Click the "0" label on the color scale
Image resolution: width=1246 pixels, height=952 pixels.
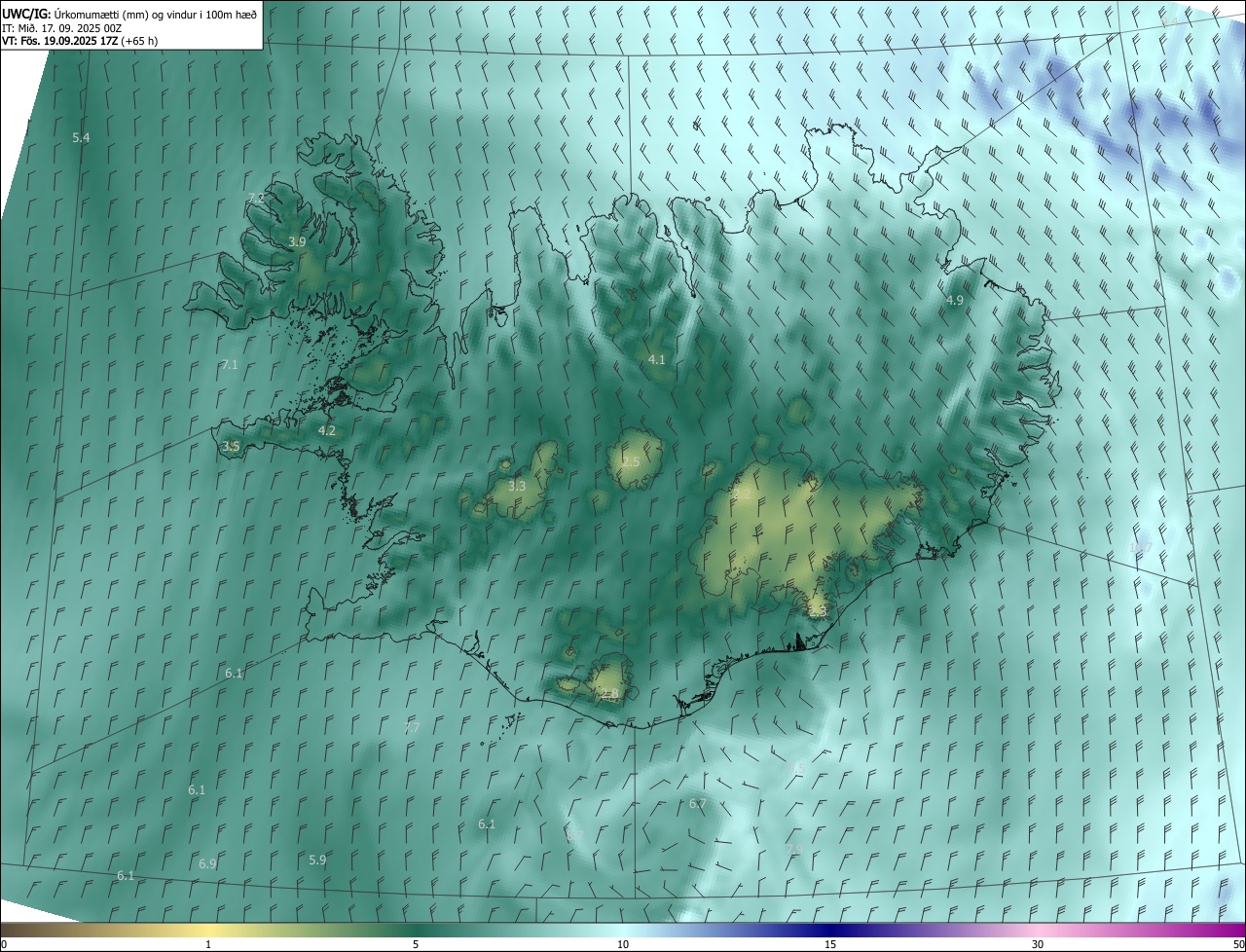[4, 944]
